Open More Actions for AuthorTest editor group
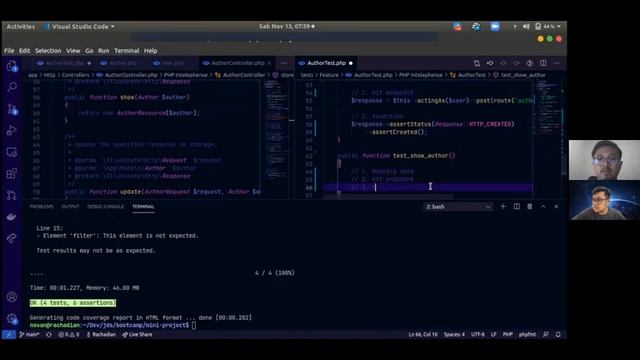 click(556, 63)
